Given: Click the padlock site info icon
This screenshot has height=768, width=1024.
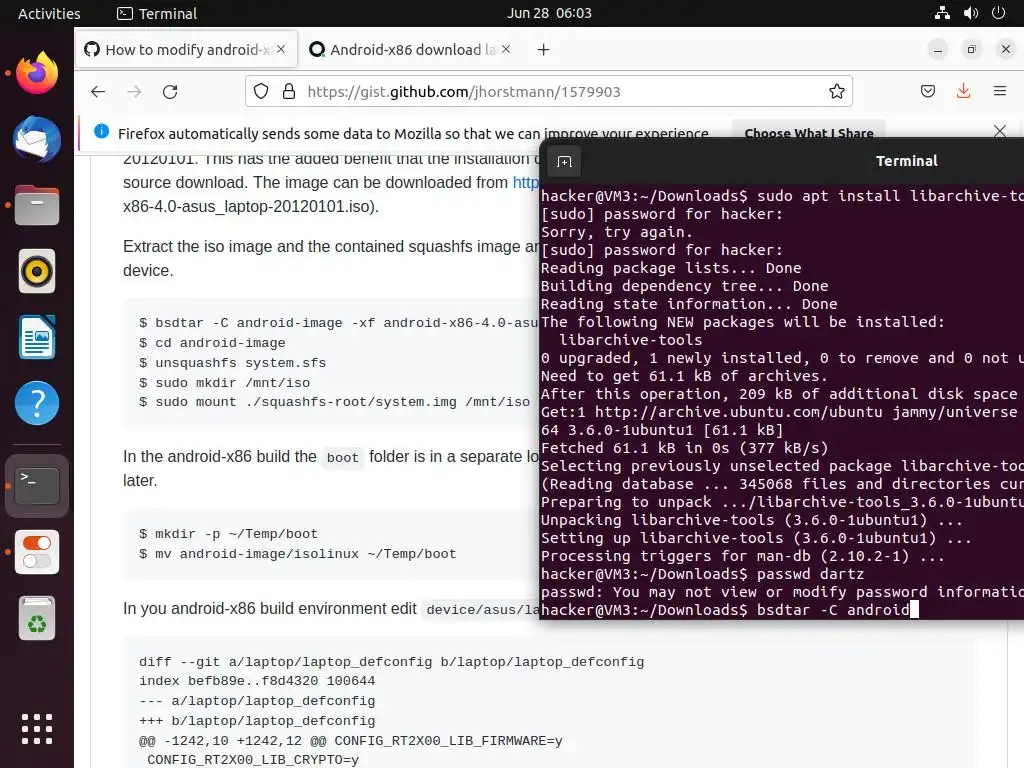Looking at the screenshot, I should point(289,91).
